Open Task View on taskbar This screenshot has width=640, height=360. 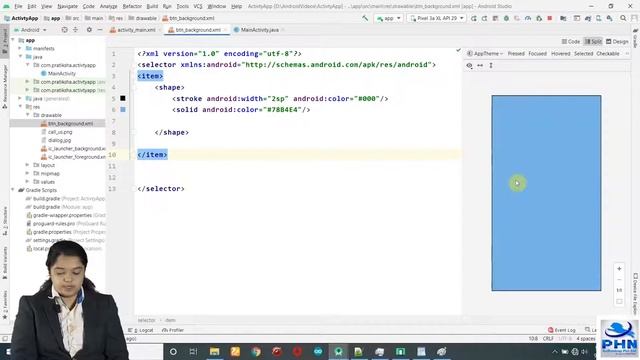click(x=193, y=351)
